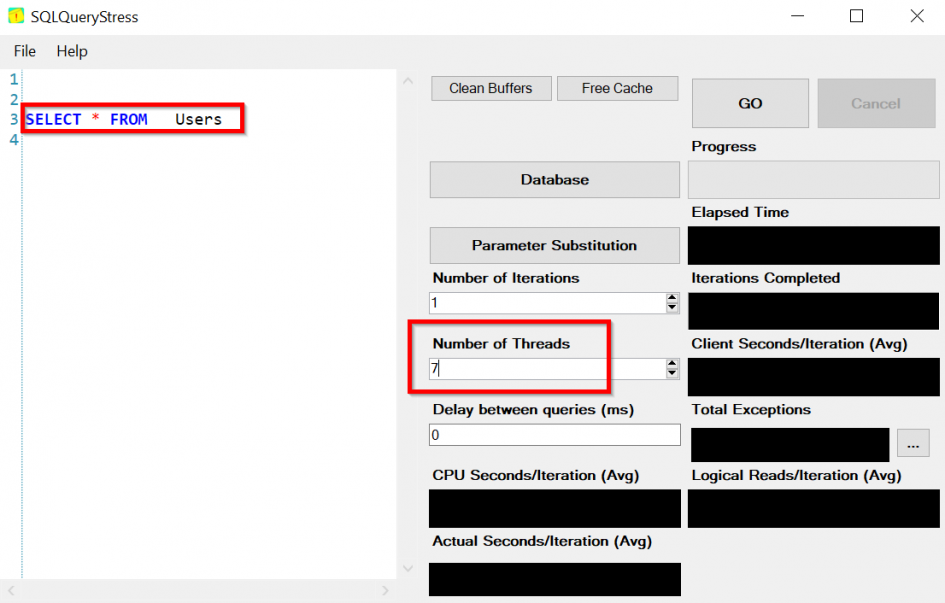Increase Number of Threads with up arrow
The image size is (945, 603).
tap(672, 364)
